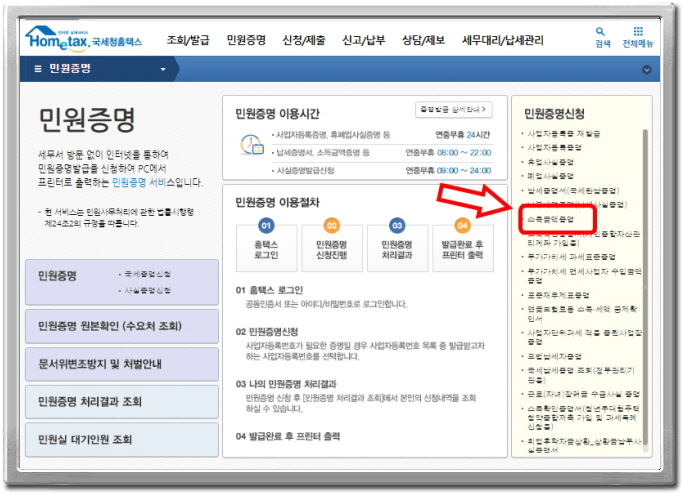Click the 03 나의 민원증명 처리결과 heading
Image resolution: width=682 pixels, height=493 pixels.
(286, 384)
